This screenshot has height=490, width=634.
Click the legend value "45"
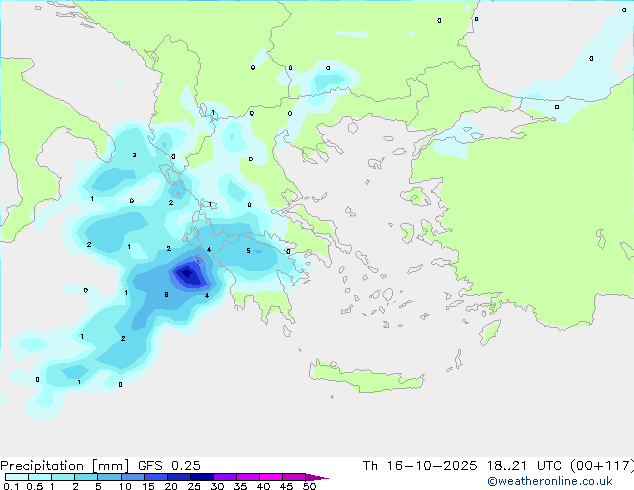click(x=286, y=486)
